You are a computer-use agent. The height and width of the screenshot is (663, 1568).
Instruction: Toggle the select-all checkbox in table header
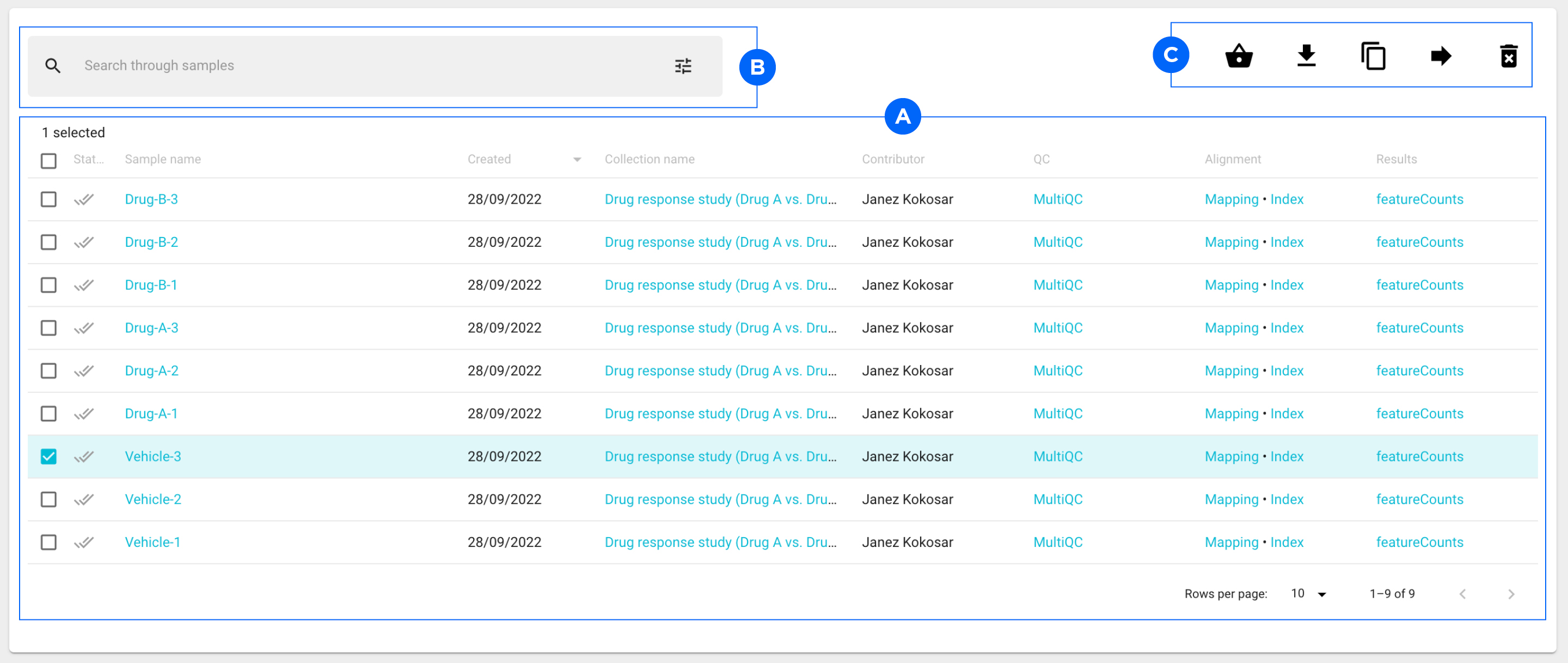(48, 161)
